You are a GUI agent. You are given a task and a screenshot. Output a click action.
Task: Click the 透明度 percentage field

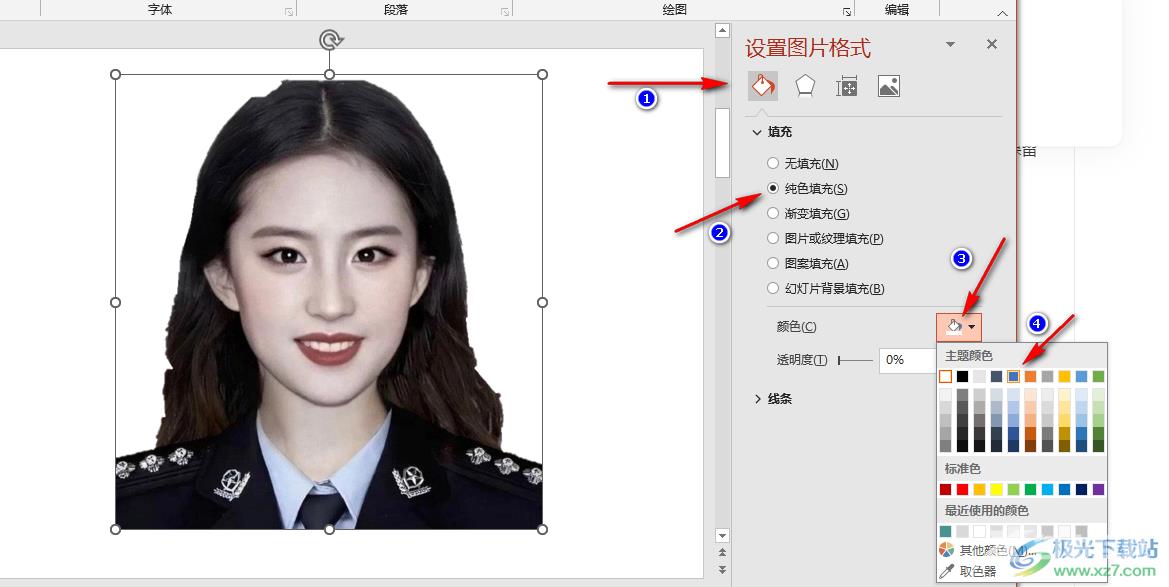pos(907,360)
